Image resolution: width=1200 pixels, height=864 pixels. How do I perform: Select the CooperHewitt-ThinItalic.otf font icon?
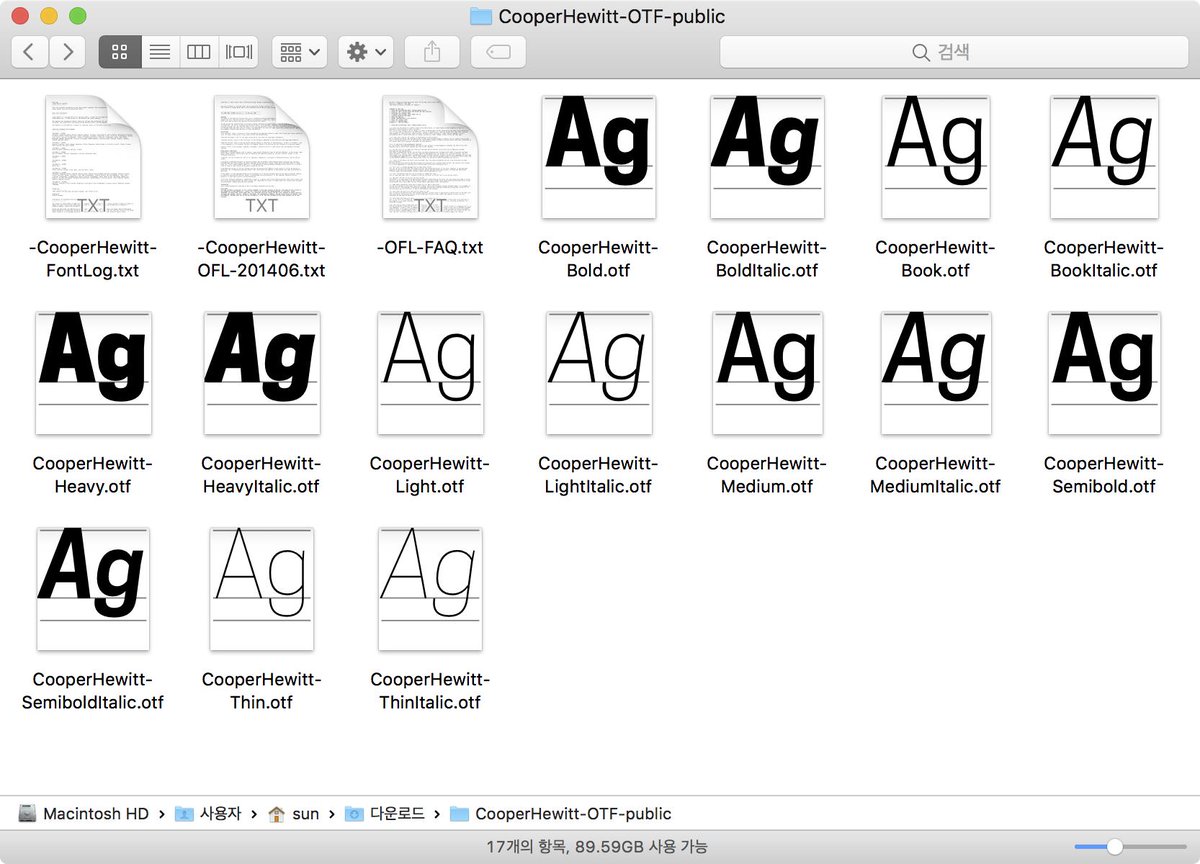tap(430, 589)
